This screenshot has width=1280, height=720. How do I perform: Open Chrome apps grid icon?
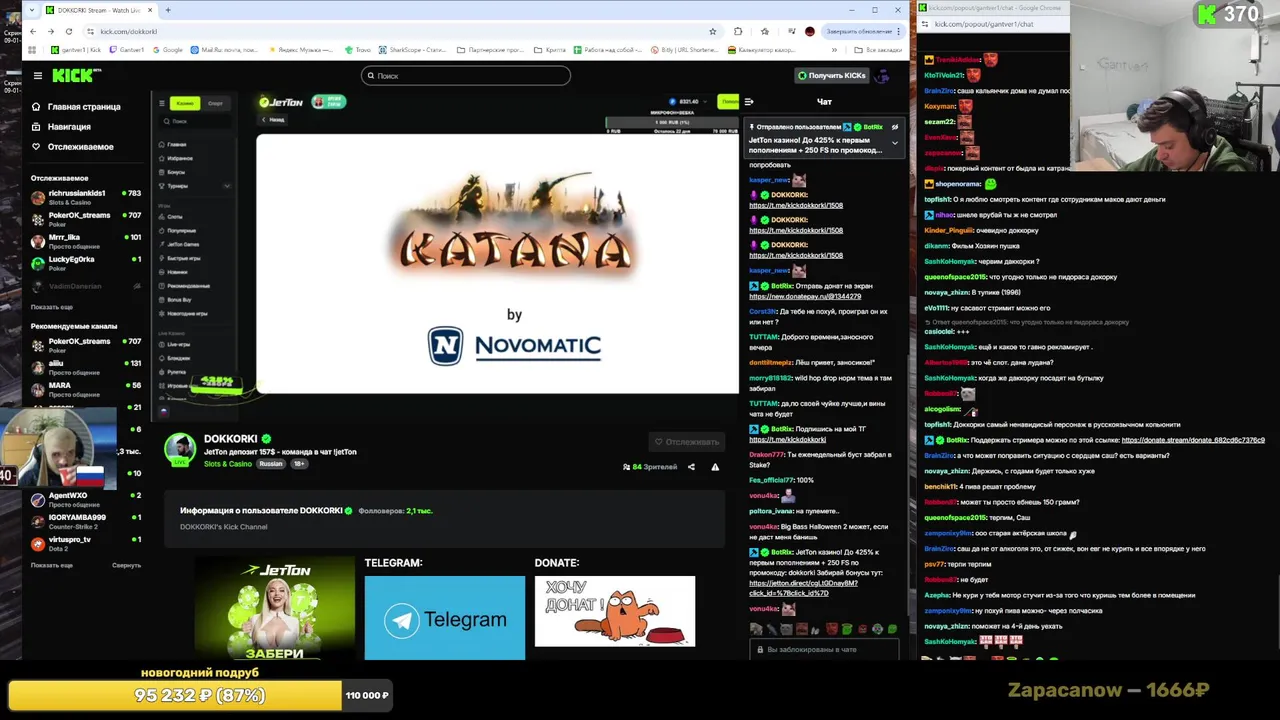tap(32, 49)
